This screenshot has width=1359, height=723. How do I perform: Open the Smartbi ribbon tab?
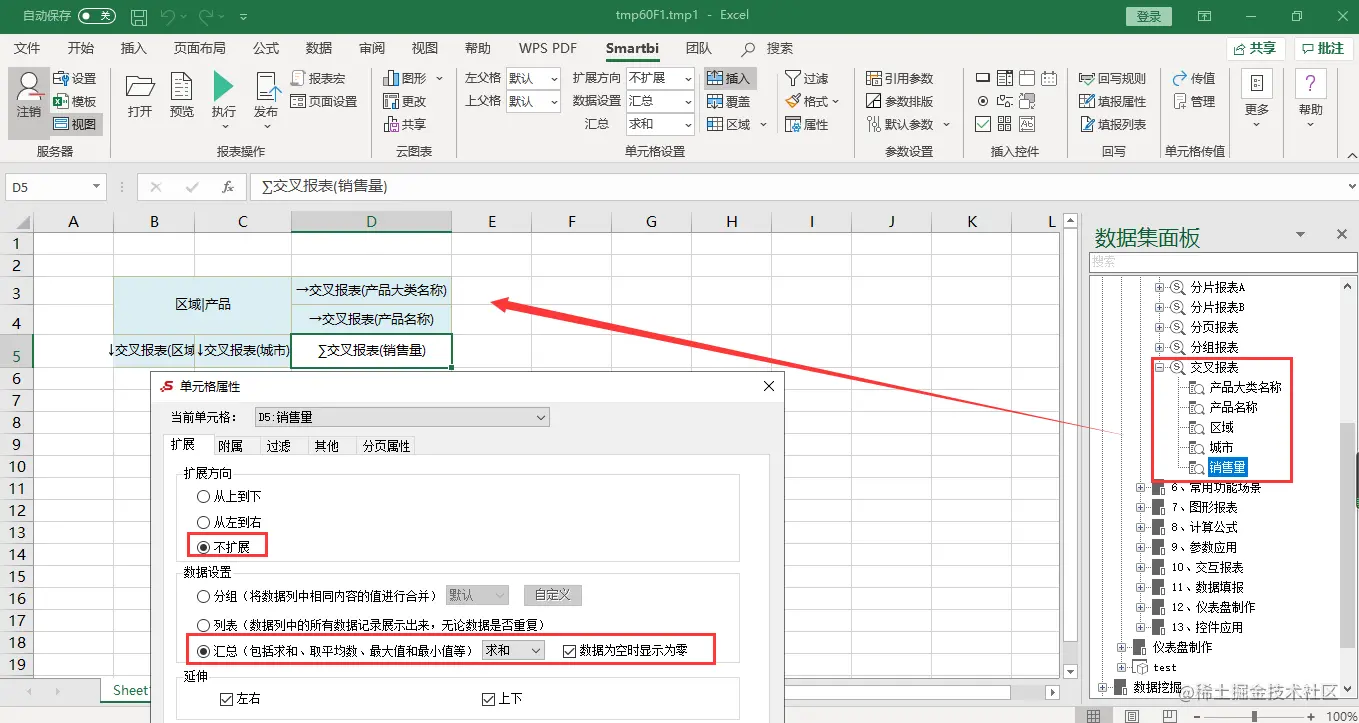pyautogui.click(x=631, y=47)
